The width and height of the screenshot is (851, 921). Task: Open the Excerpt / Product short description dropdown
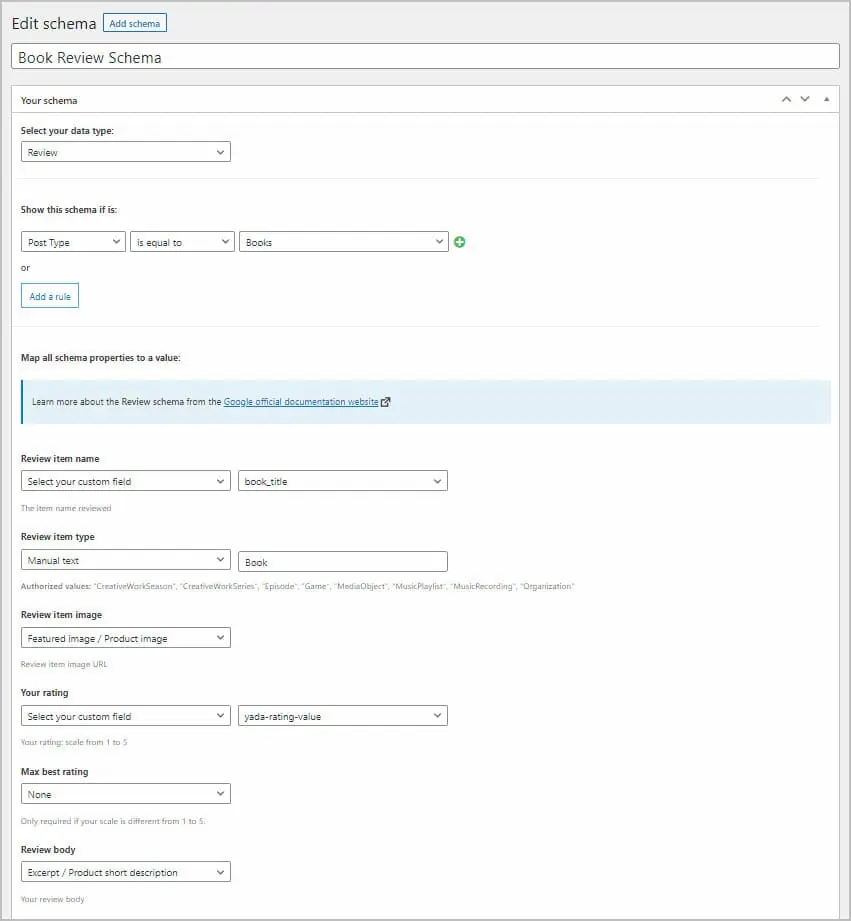tap(125, 871)
